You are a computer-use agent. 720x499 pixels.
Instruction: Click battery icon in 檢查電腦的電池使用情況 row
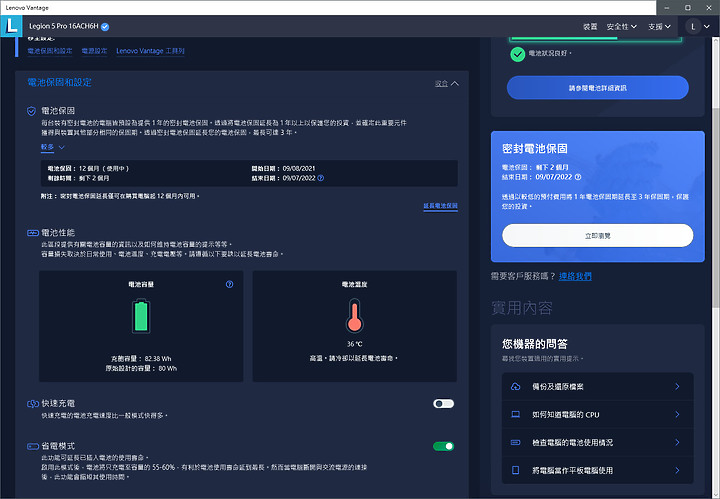click(516, 443)
